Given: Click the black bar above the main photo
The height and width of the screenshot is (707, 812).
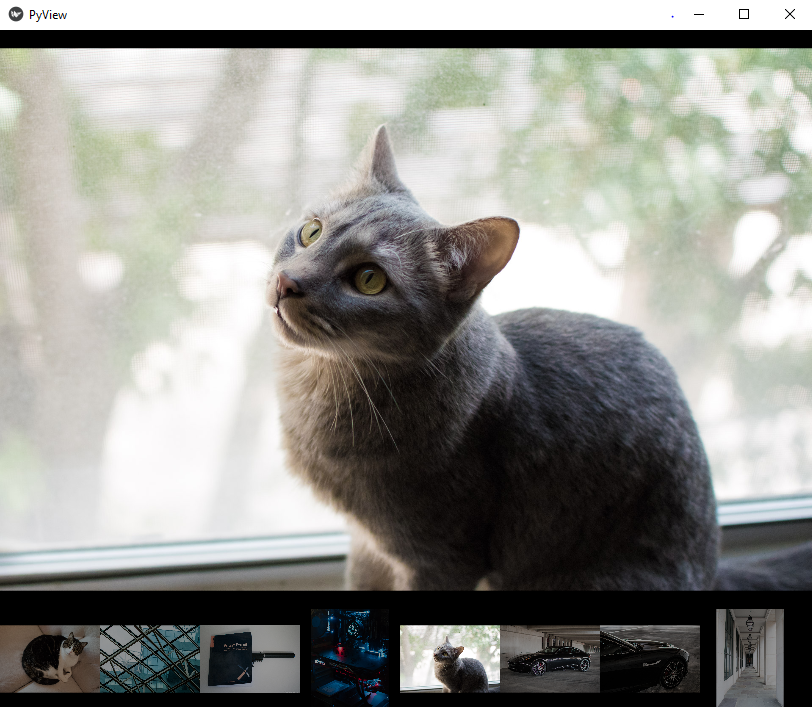Looking at the screenshot, I should pos(406,39).
